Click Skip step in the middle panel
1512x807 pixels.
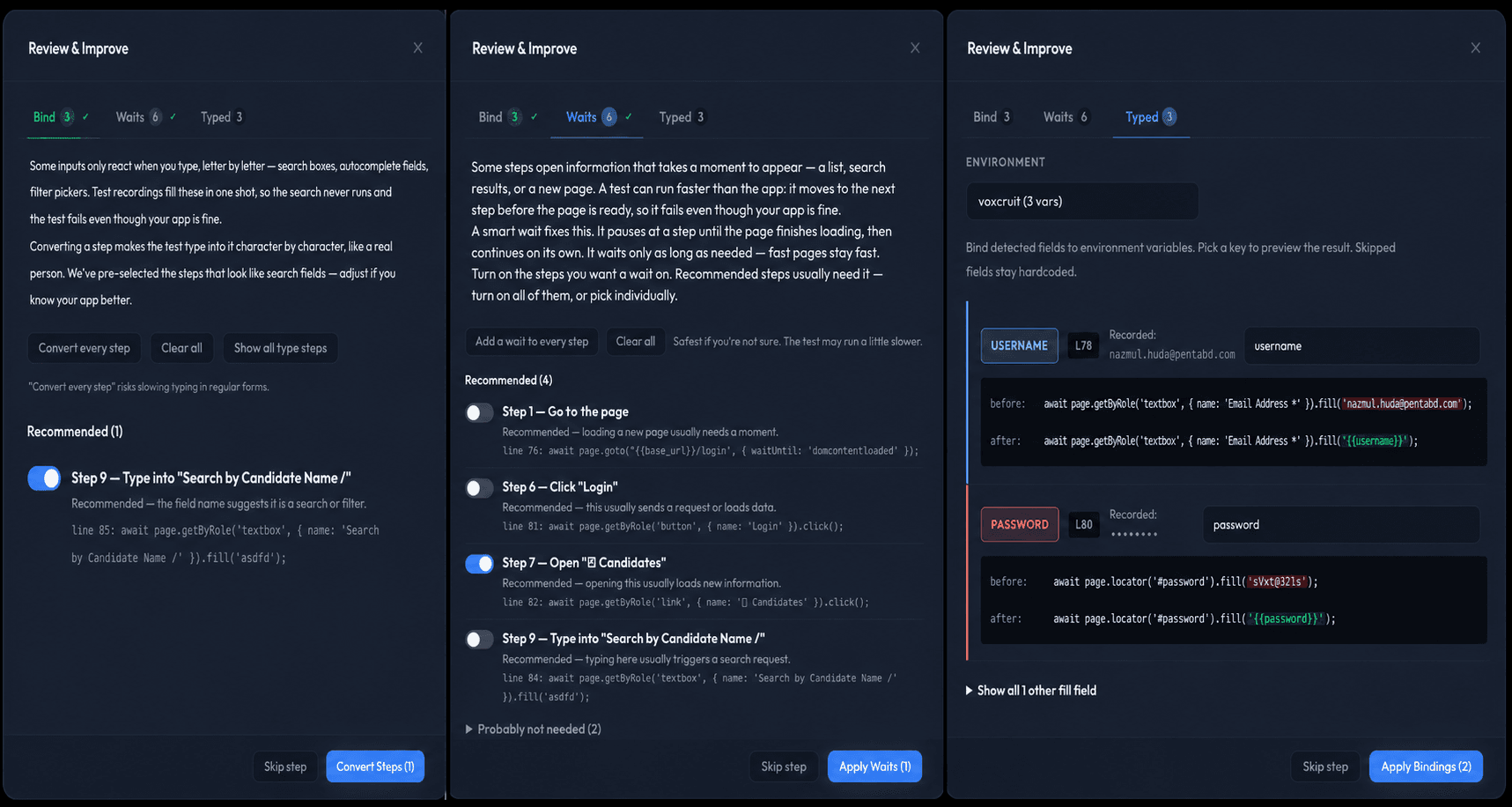pos(784,766)
